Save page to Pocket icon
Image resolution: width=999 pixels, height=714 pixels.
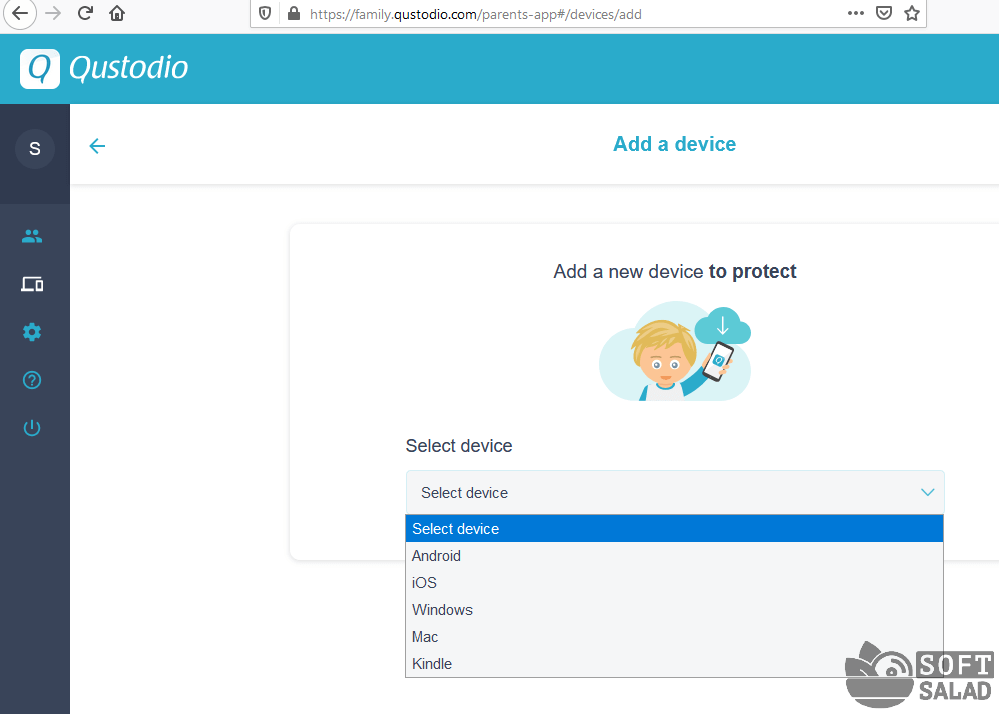884,13
